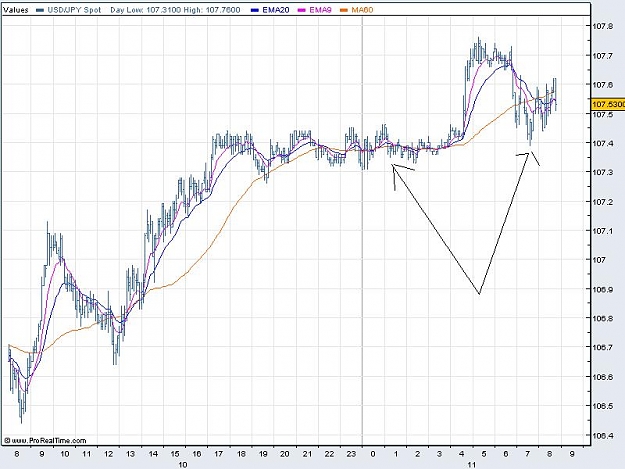Click hour 15 on the time axis

click(175, 454)
